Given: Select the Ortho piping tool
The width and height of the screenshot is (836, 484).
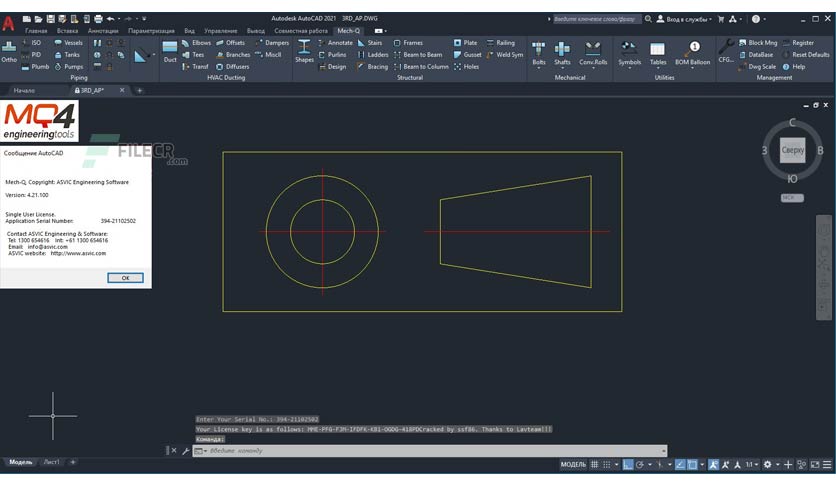Looking at the screenshot, I should pyautogui.click(x=9, y=51).
